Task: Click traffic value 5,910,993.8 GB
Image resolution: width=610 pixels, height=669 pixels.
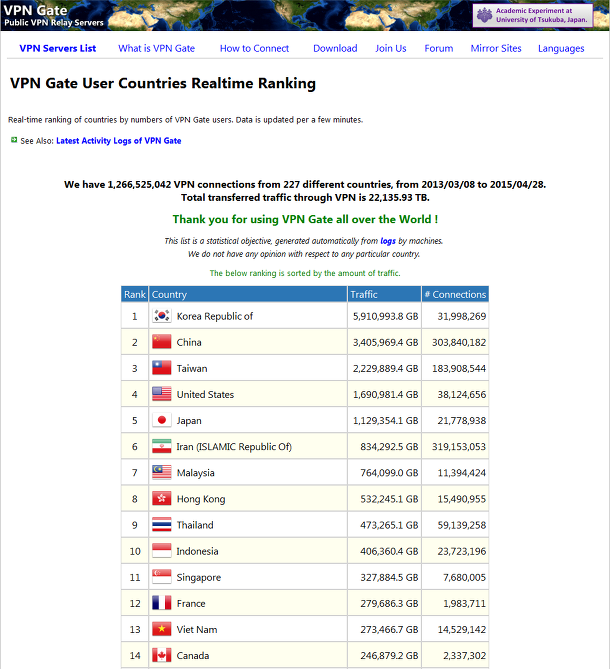Action: coord(386,316)
